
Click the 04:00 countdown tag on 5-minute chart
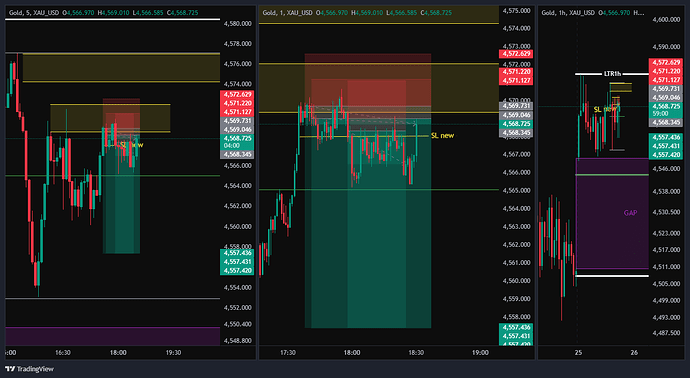click(x=231, y=146)
